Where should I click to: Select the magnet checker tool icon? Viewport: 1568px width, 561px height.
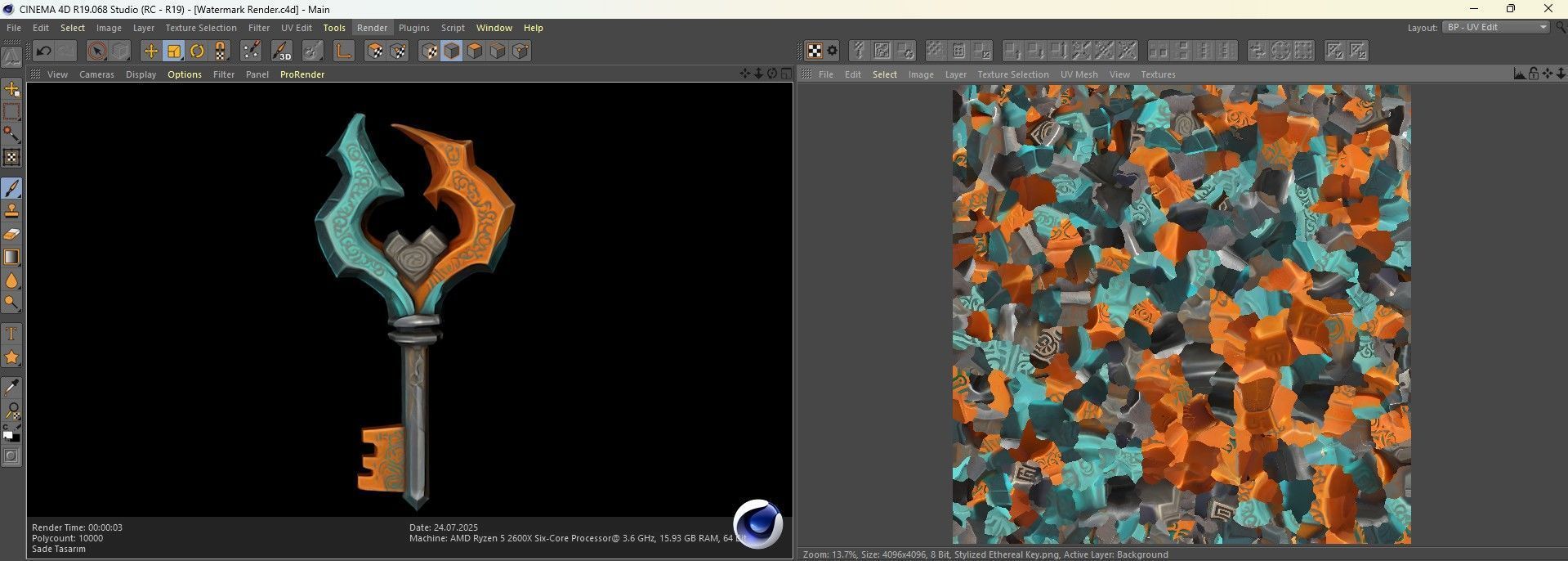click(221, 52)
